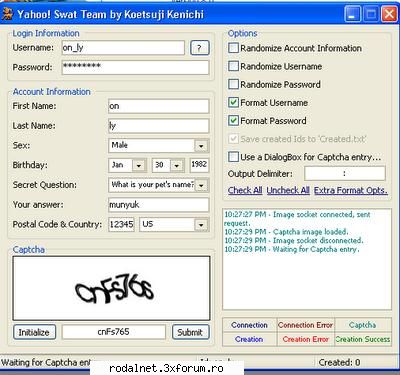Click the Username field containing on_ly
Screen dimensions: 400x375
click(123, 48)
